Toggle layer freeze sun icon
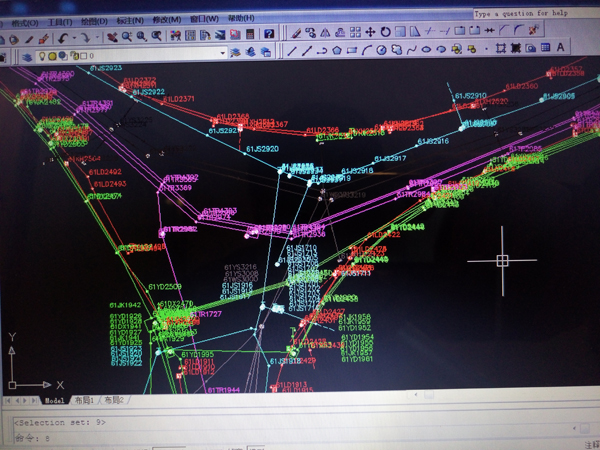The image size is (600, 450). (51, 56)
